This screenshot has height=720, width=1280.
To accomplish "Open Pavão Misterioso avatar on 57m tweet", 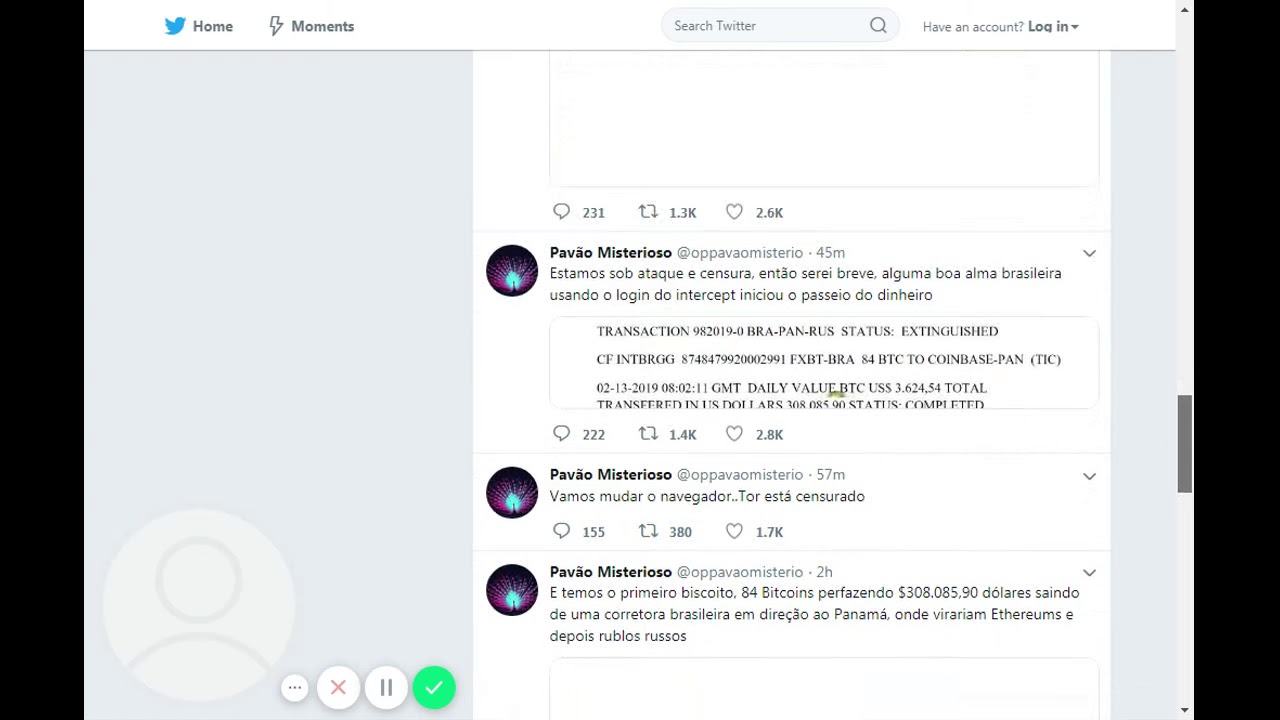I will [512, 493].
